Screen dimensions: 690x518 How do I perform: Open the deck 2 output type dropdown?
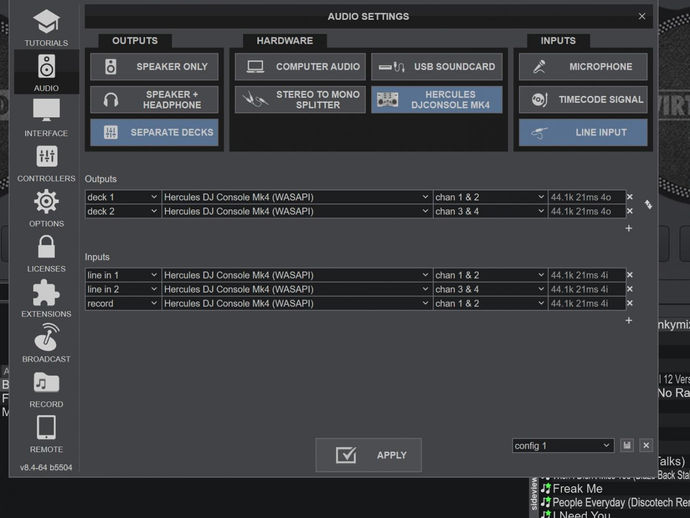[123, 211]
